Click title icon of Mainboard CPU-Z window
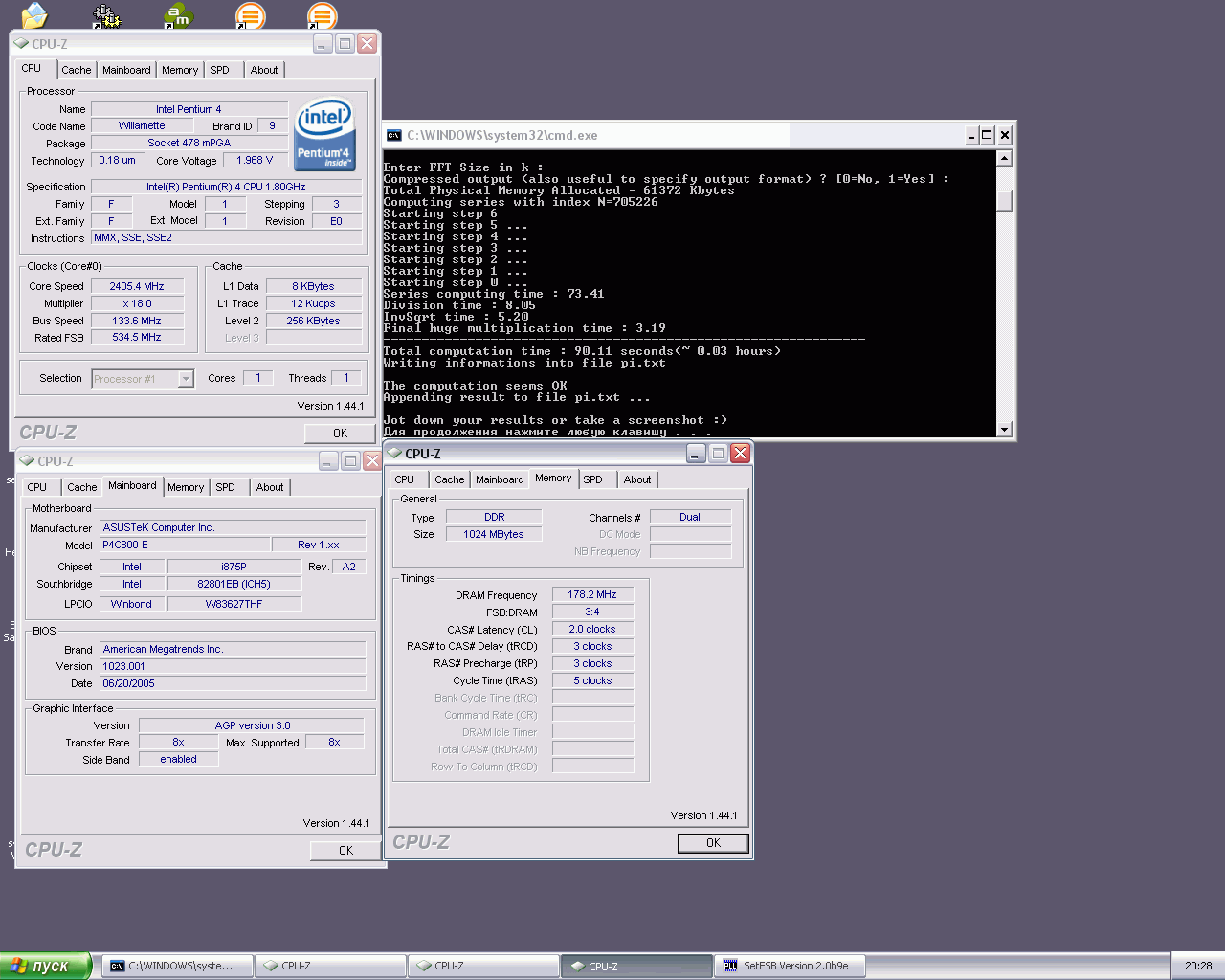The height and width of the screenshot is (980, 1225). pyautogui.click(x=26, y=461)
